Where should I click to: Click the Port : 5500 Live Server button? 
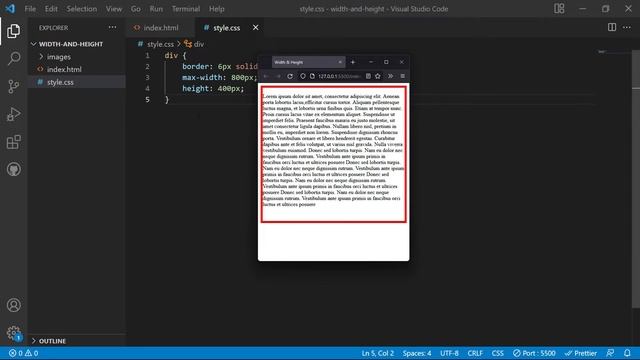534,353
